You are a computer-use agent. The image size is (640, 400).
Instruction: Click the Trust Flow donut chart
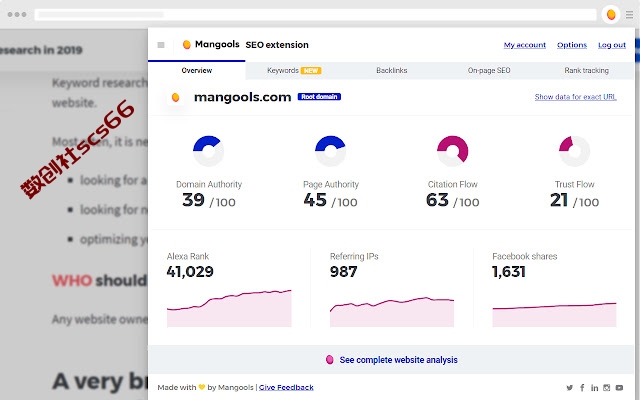pyautogui.click(x=574, y=151)
